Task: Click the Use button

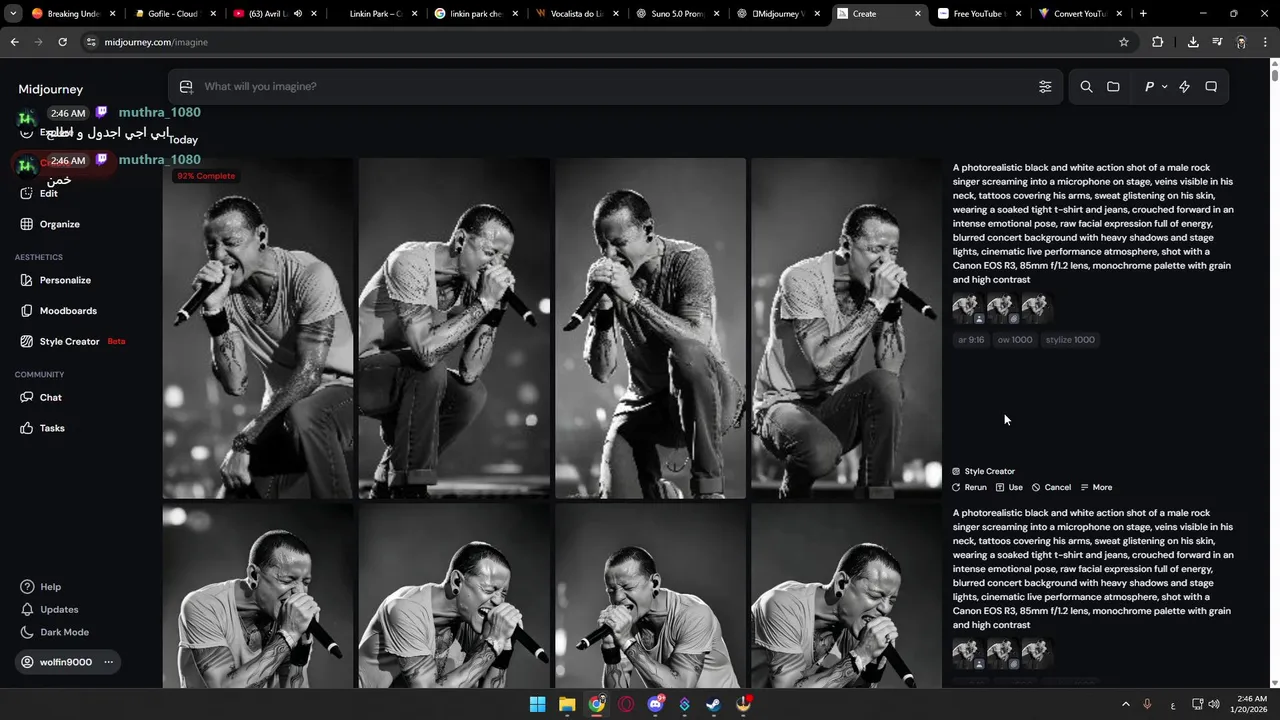Action: (1010, 488)
